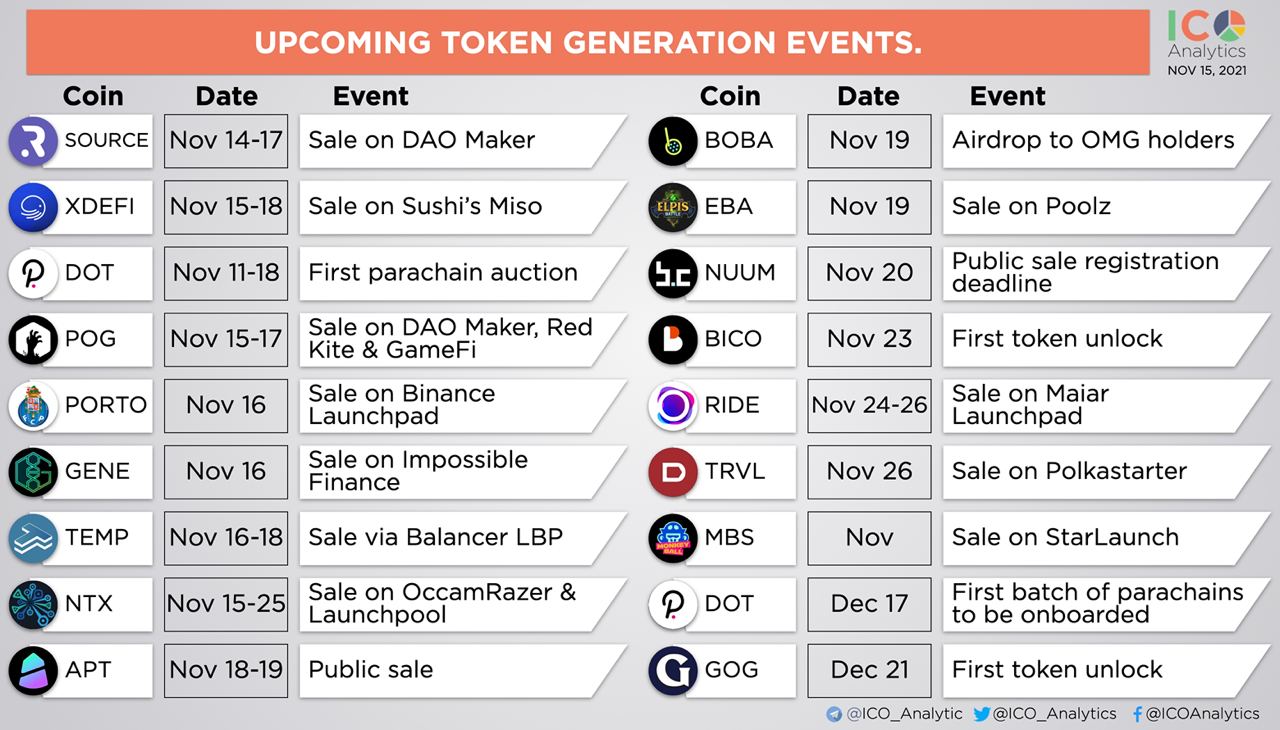Click the Monkey Ball MBS logo
Image resolution: width=1280 pixels, height=730 pixels.
[673, 537]
